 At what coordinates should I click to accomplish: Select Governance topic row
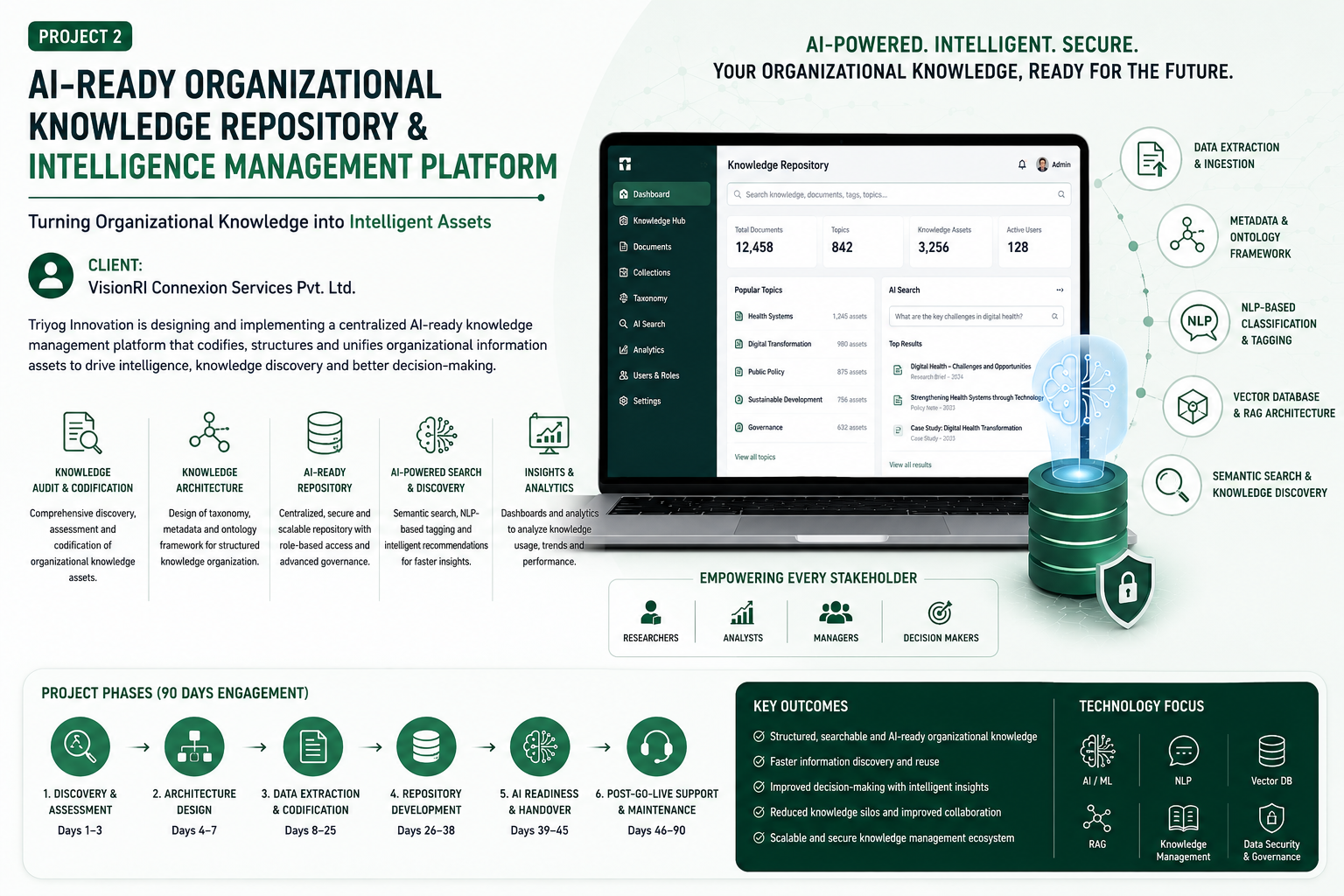(801, 428)
